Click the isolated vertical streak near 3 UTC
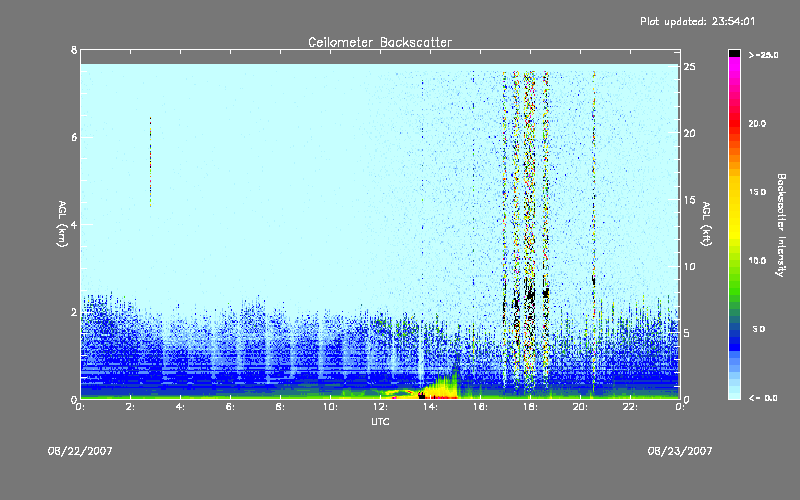Image resolution: width=800 pixels, height=500 pixels. coord(151,162)
